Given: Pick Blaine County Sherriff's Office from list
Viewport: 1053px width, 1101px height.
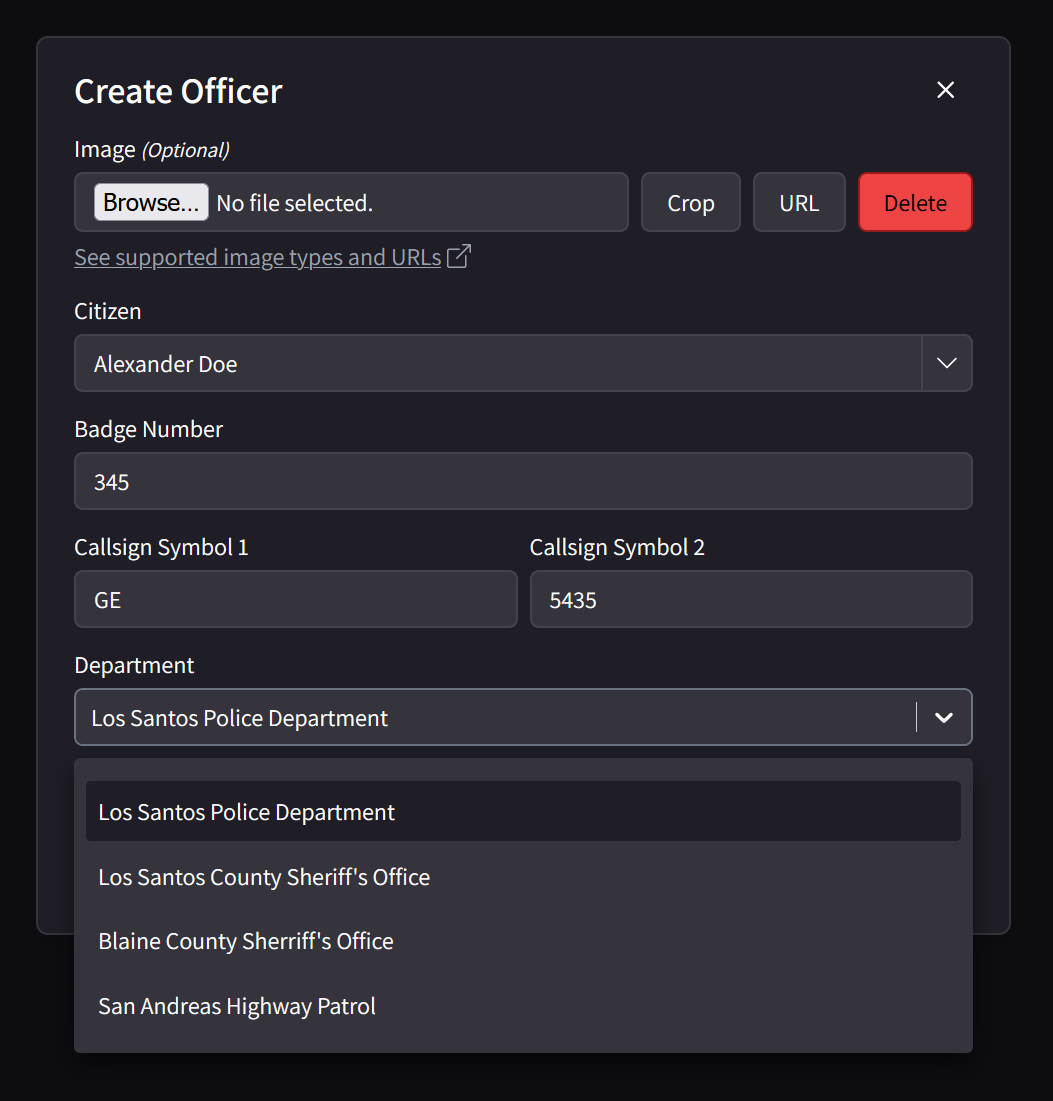Looking at the screenshot, I should coord(522,941).
